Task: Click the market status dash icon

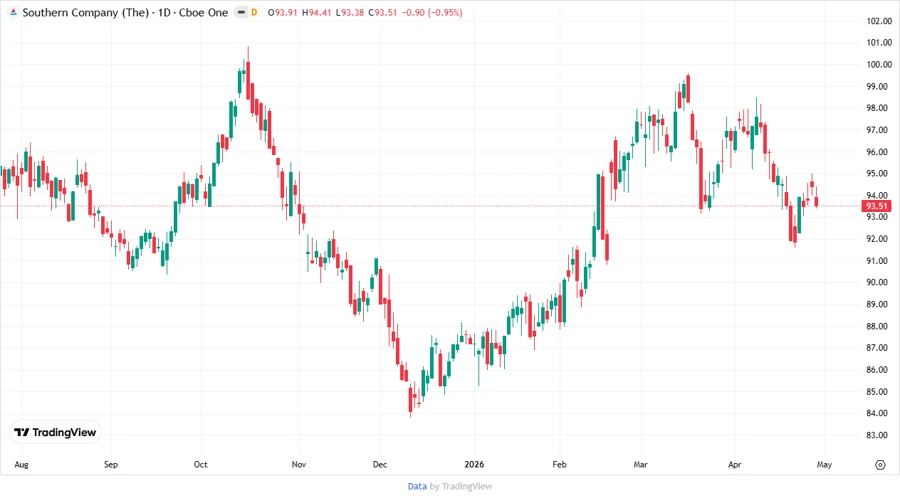Action: click(241, 12)
